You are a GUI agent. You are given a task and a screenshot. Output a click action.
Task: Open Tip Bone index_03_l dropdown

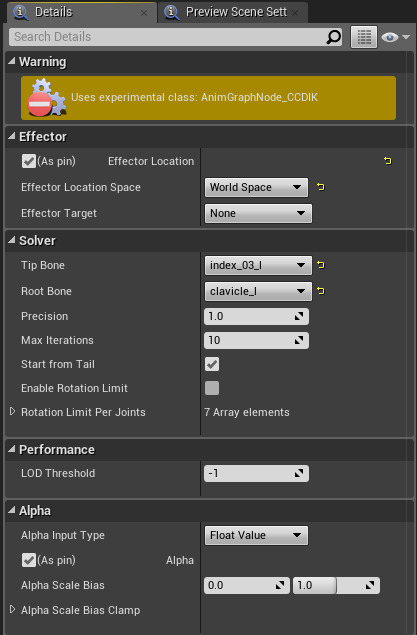(x=258, y=265)
